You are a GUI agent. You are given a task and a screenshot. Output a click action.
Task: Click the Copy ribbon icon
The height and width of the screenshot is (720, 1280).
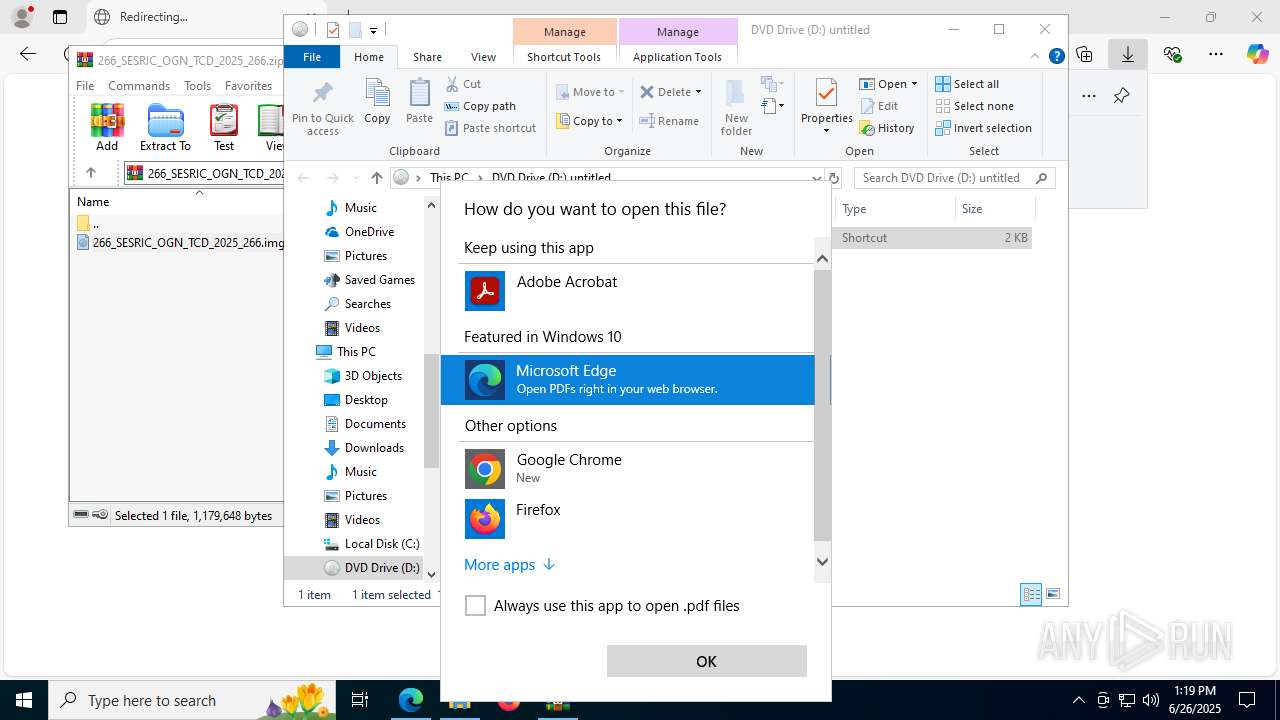[377, 102]
